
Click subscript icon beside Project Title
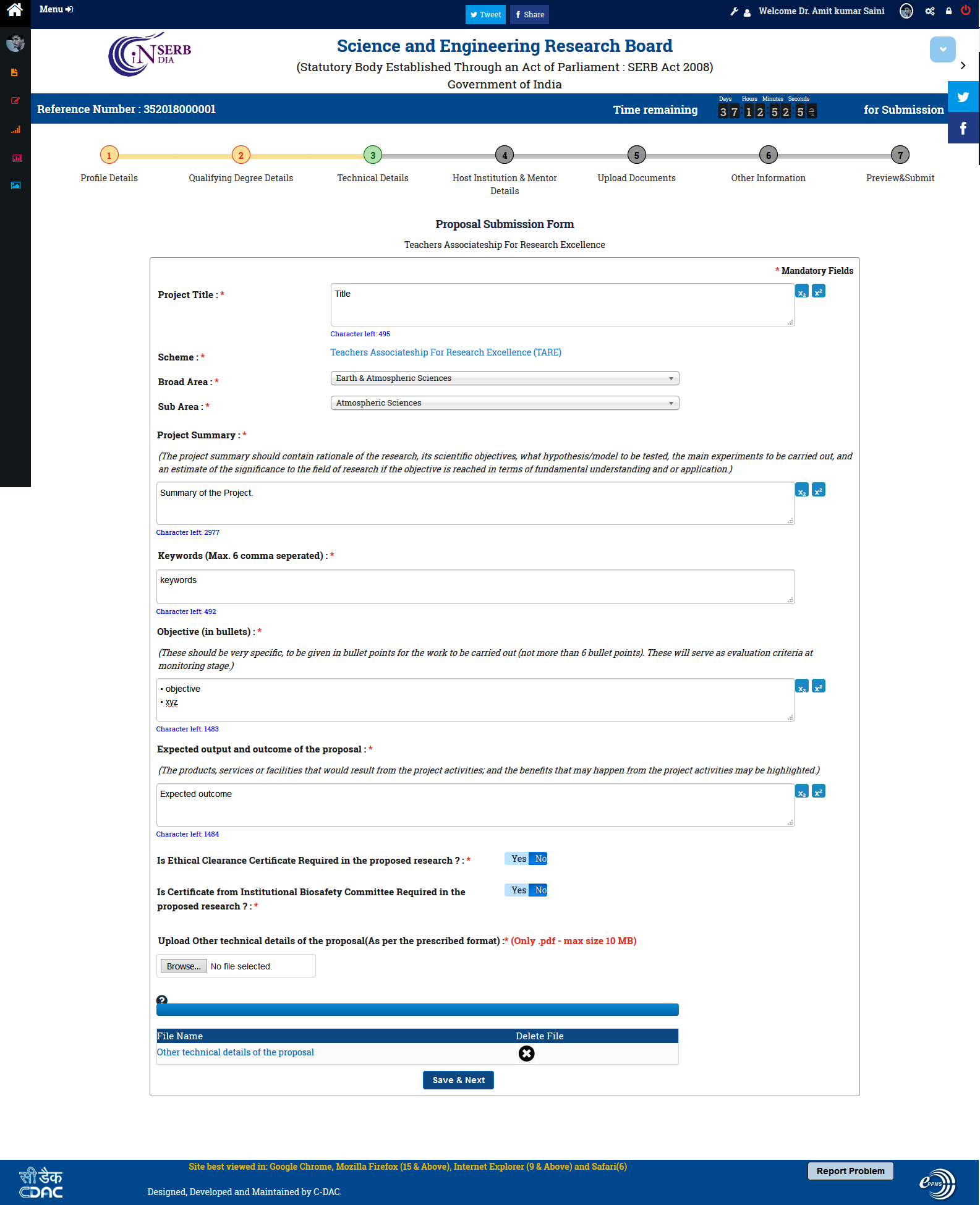pos(802,292)
